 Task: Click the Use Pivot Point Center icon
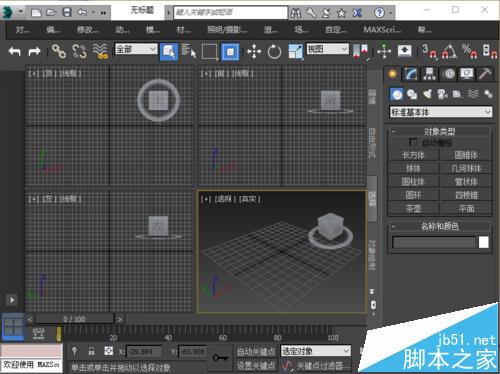(360, 52)
